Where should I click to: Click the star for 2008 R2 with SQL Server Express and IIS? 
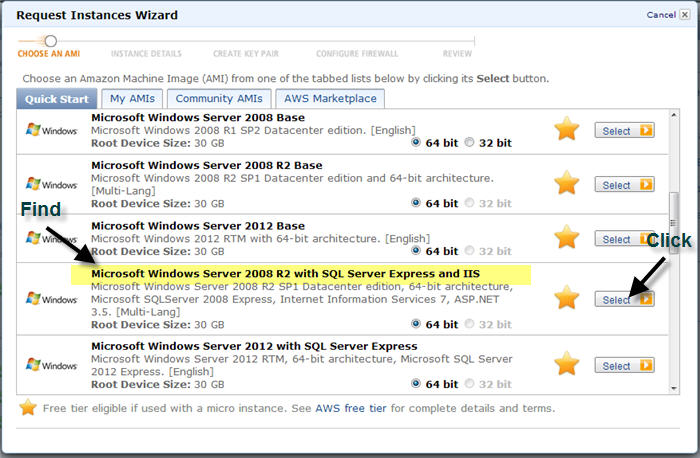coord(567,297)
